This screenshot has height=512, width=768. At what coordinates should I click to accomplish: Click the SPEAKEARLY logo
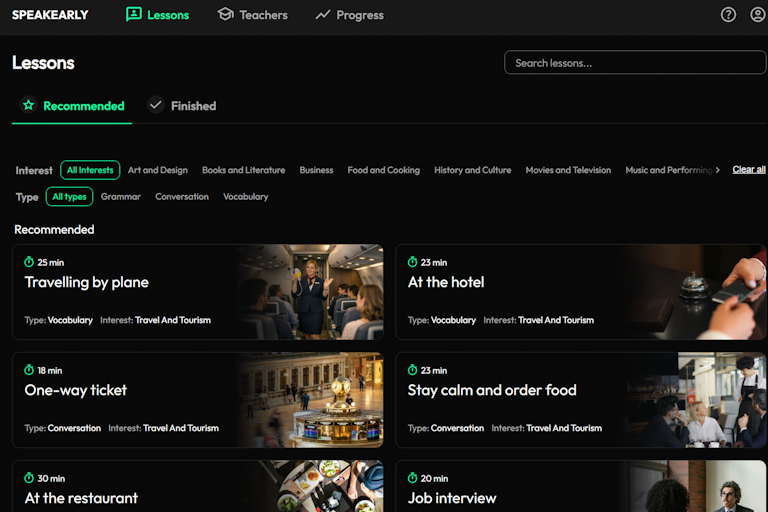[50, 15]
